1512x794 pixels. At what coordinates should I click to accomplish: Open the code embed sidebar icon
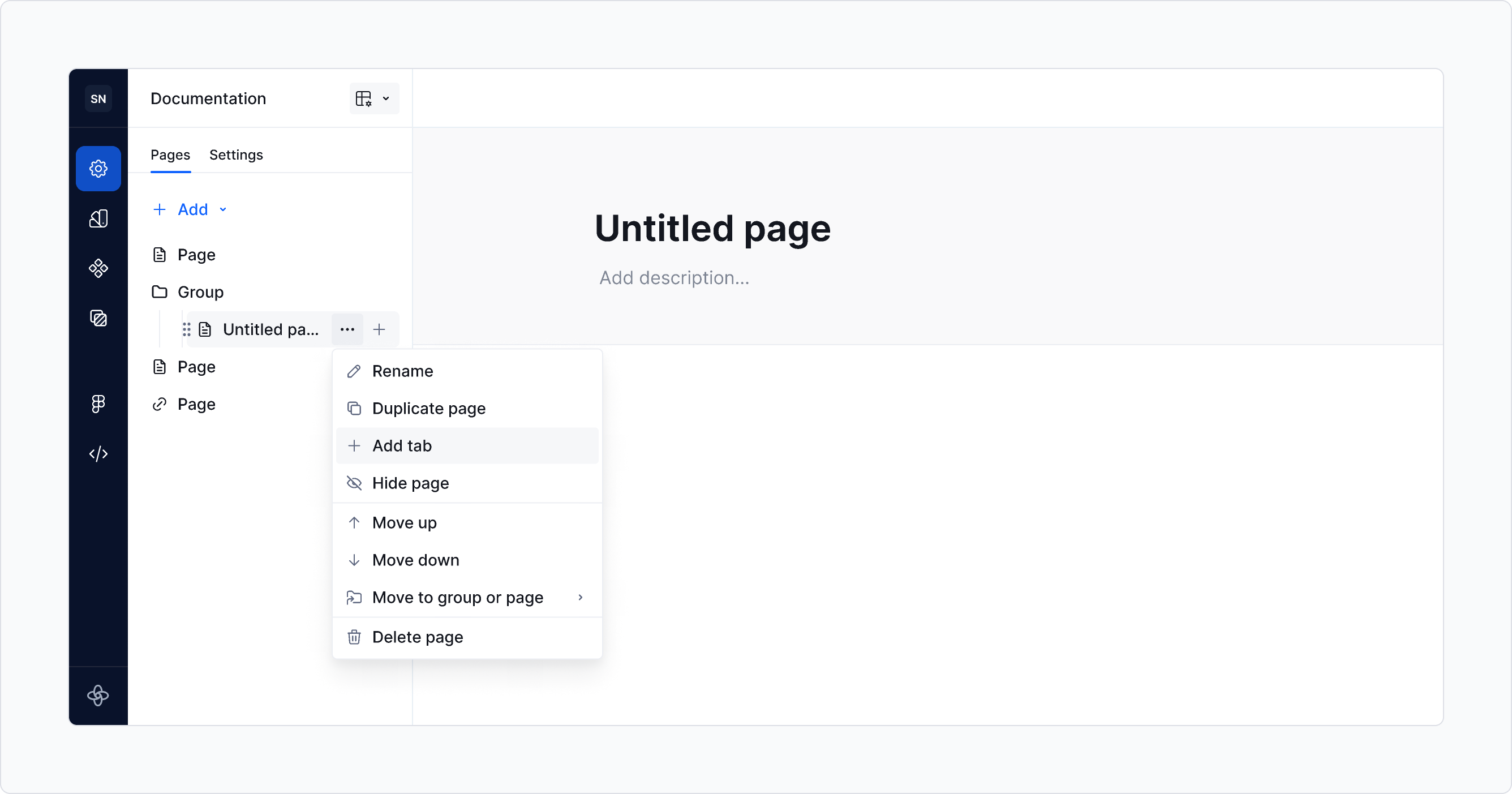98,453
